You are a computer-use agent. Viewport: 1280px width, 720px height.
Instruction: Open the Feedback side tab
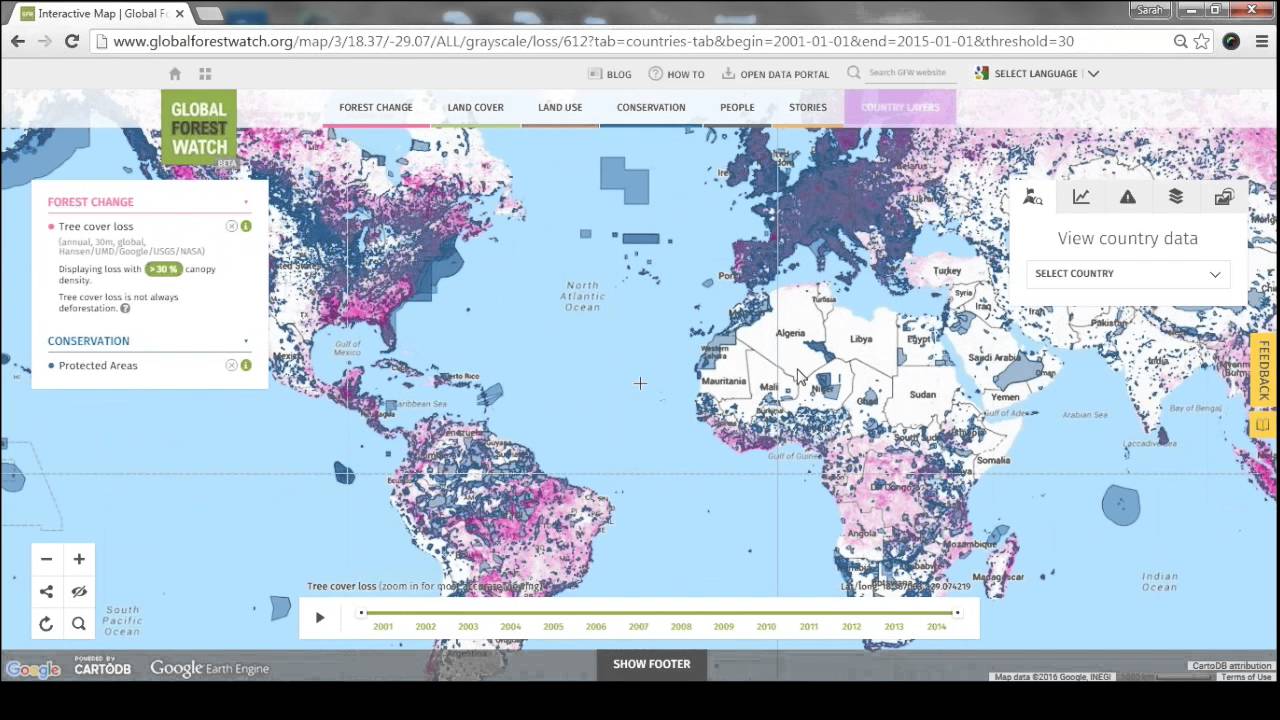(x=1264, y=371)
